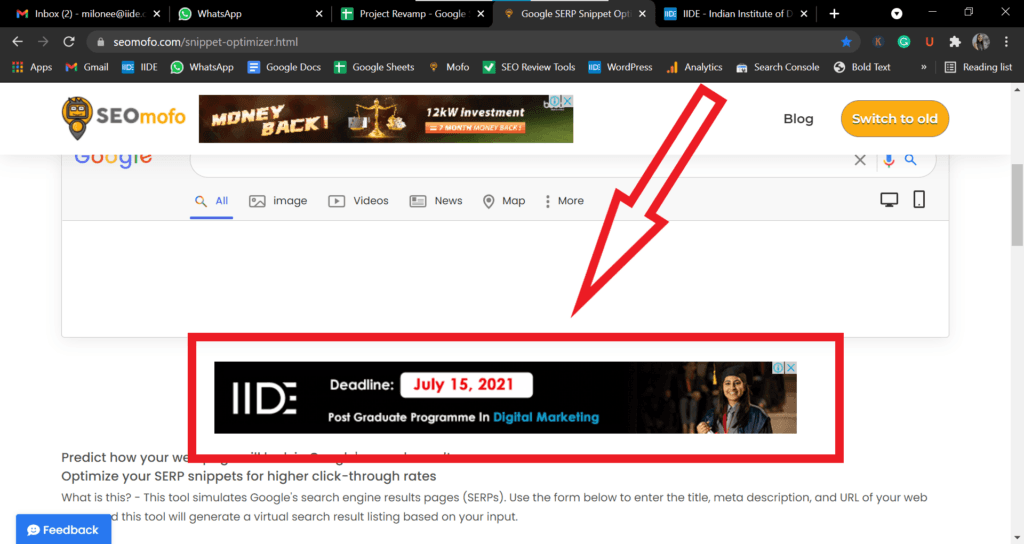Image resolution: width=1024 pixels, height=544 pixels.
Task: Select the Videos results tab
Action: (359, 201)
